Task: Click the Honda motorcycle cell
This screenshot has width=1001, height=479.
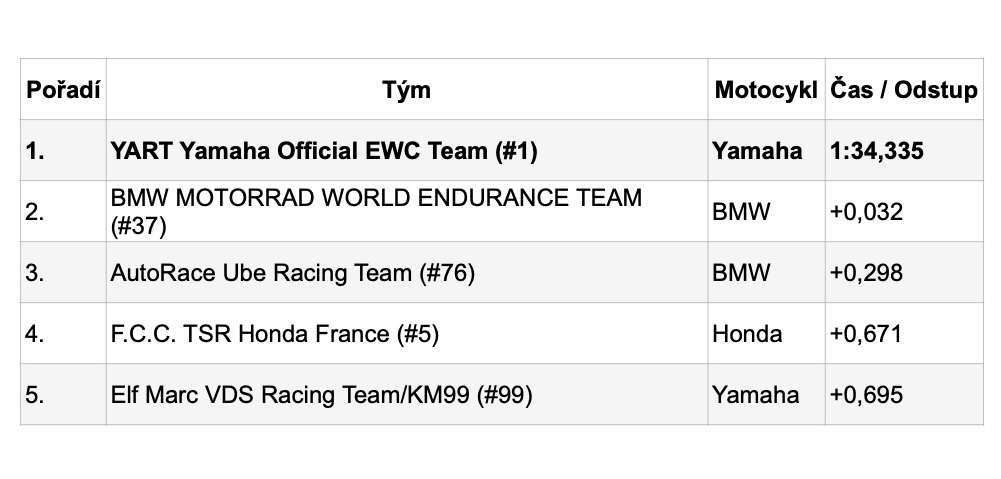Action: 766,333
